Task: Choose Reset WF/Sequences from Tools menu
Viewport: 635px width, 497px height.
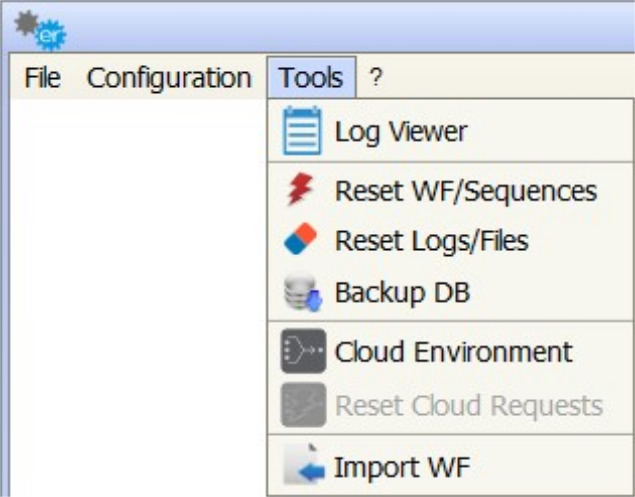Action: tap(465, 189)
